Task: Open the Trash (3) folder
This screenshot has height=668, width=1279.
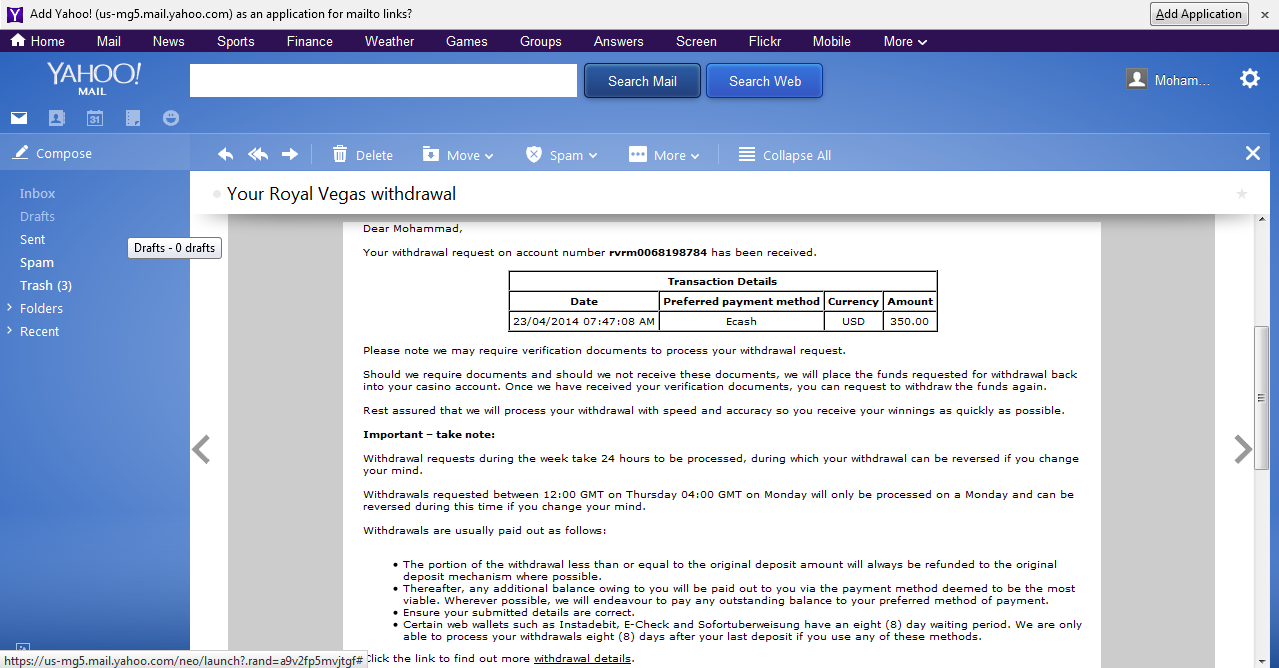Action: [46, 285]
